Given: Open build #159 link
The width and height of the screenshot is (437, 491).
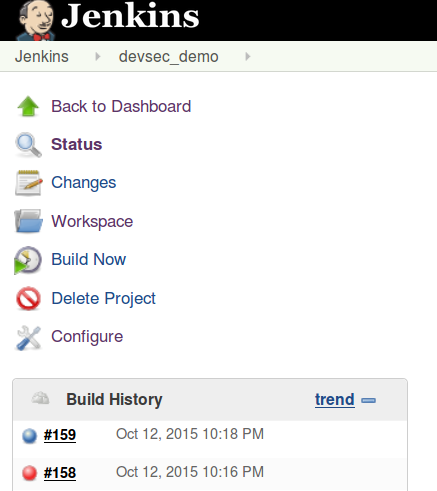Looking at the screenshot, I should coord(60,435).
